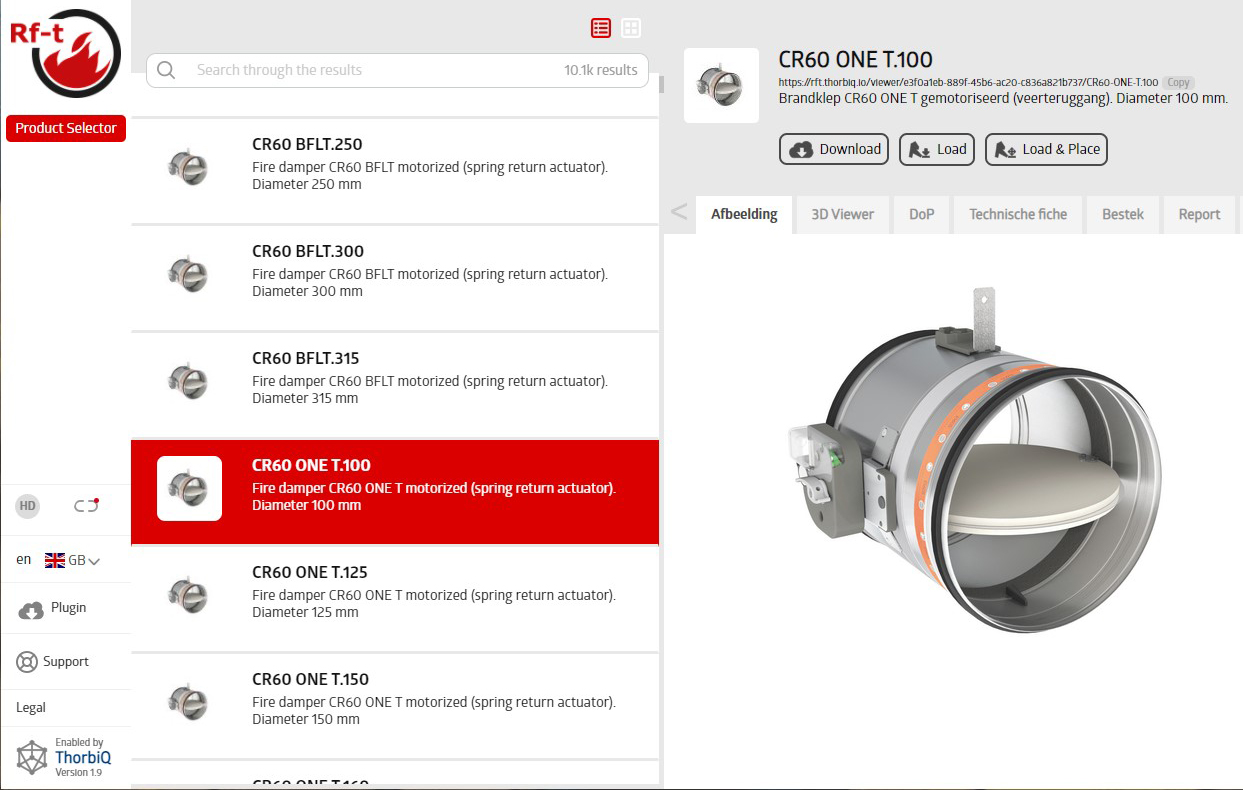This screenshot has width=1243, height=790.
Task: Click the Legal link
Action: [31, 708]
